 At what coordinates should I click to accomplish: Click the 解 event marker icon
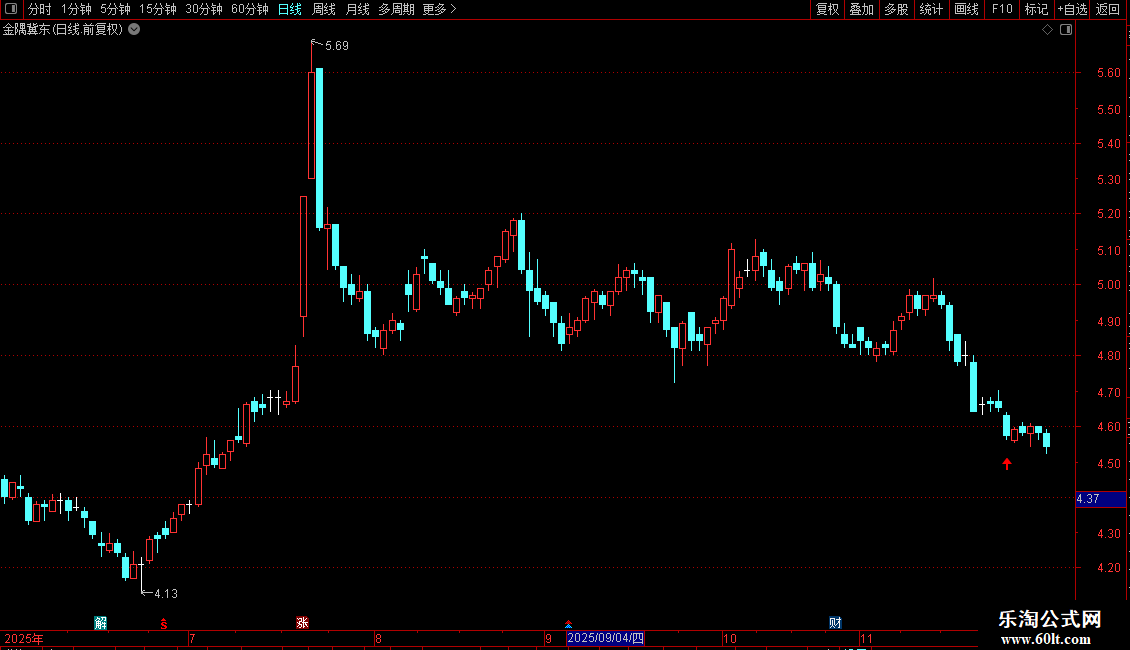point(100,623)
